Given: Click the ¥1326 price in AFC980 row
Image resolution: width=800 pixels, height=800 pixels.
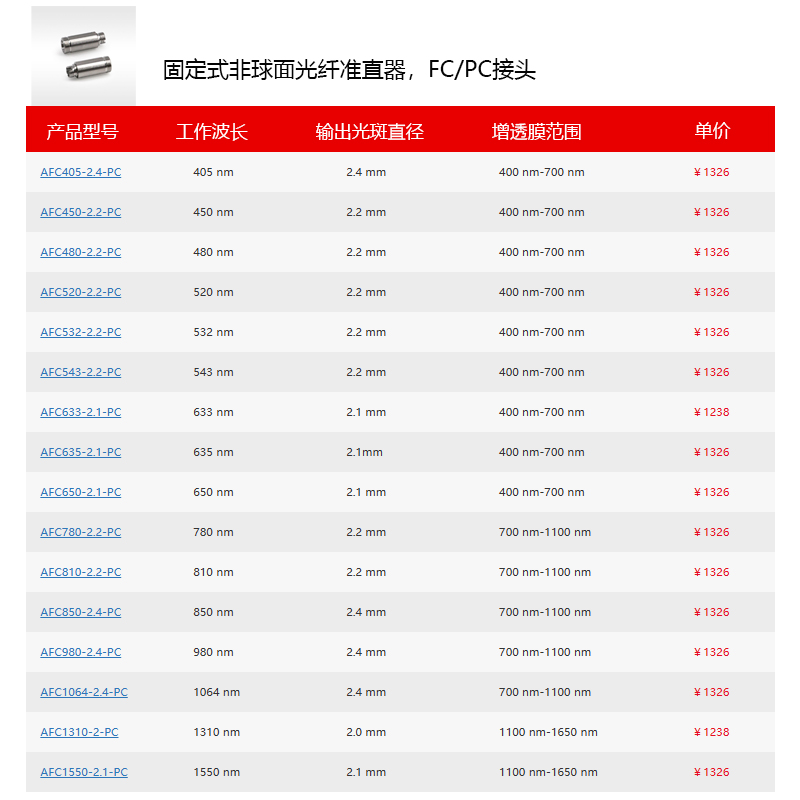Looking at the screenshot, I should [711, 652].
